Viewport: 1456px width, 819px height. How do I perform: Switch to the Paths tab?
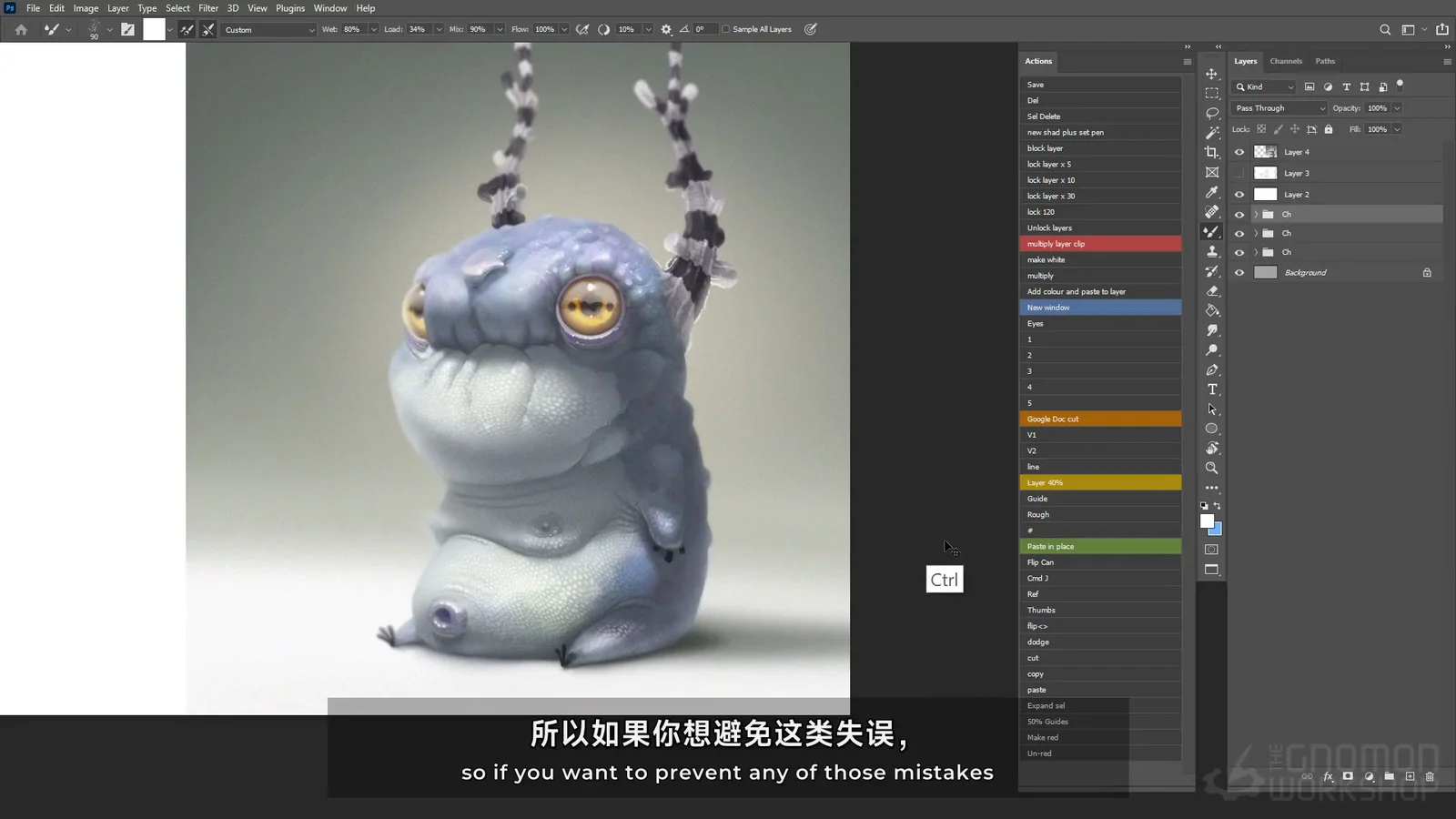click(x=1325, y=61)
